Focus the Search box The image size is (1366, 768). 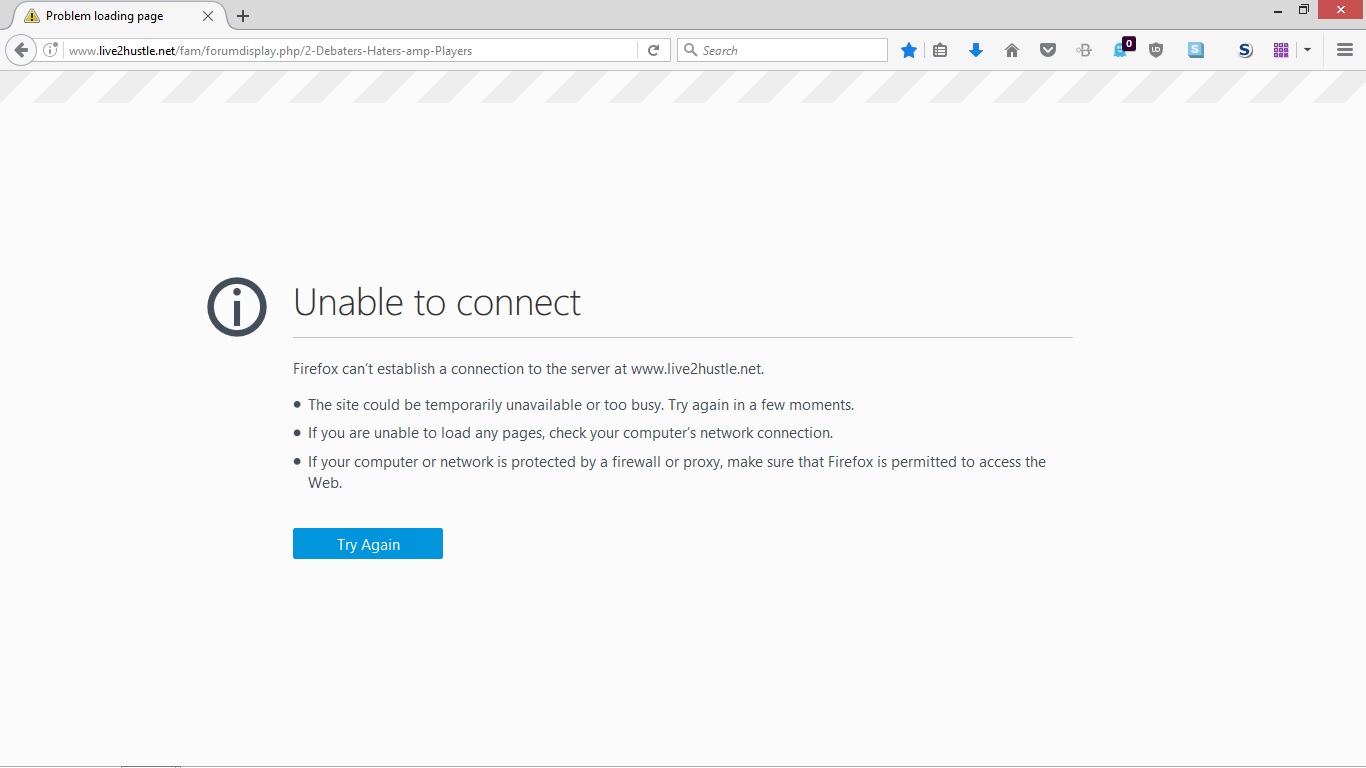point(782,50)
